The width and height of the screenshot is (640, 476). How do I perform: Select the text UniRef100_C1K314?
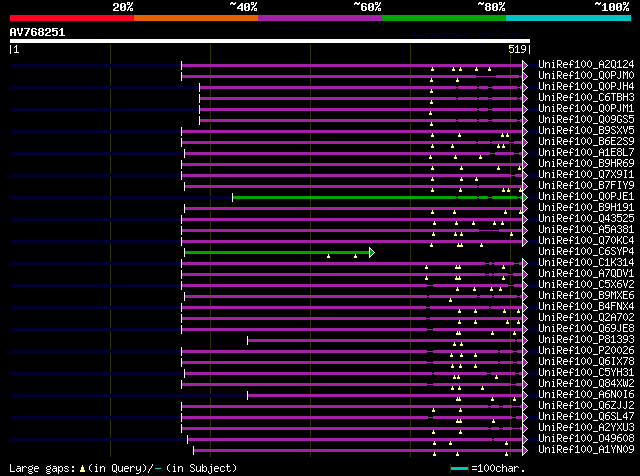pos(586,263)
